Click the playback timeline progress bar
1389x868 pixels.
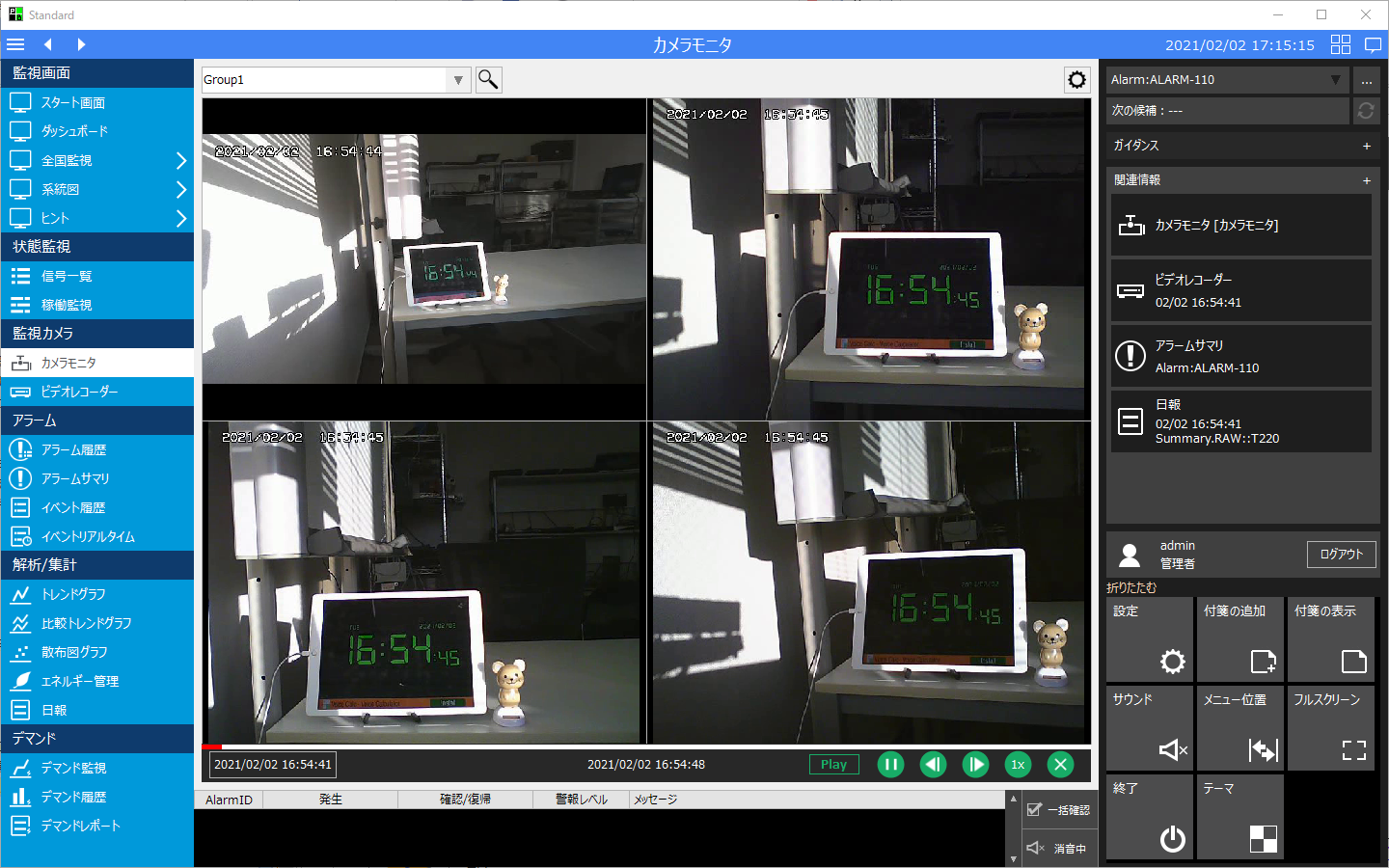[x=646, y=746]
